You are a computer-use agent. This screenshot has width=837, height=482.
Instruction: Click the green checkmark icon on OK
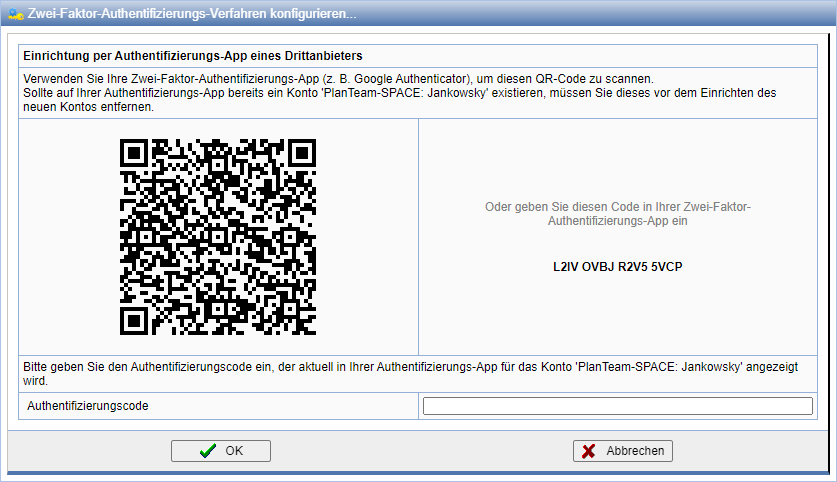tap(207, 451)
